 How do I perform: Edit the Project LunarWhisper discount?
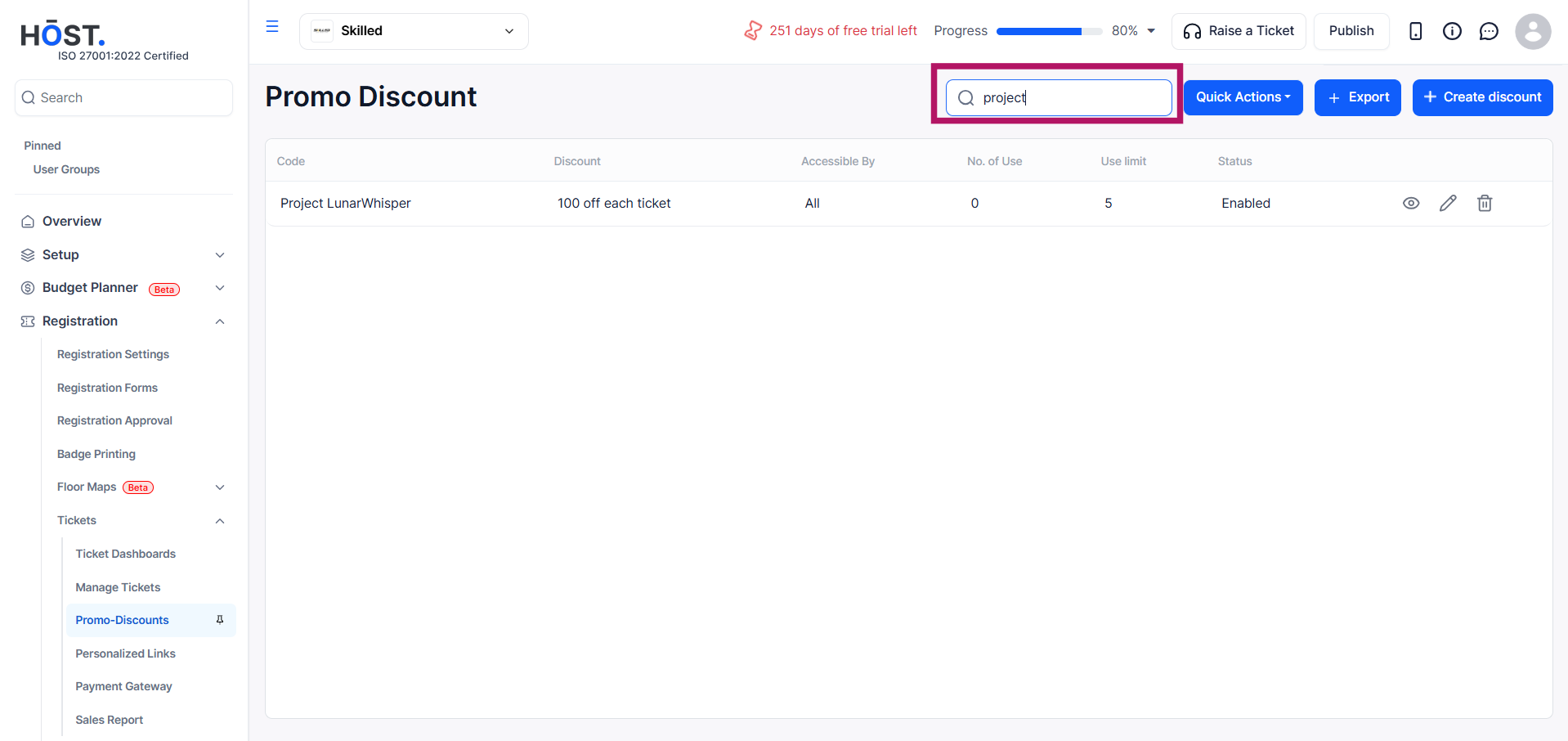coord(1447,203)
